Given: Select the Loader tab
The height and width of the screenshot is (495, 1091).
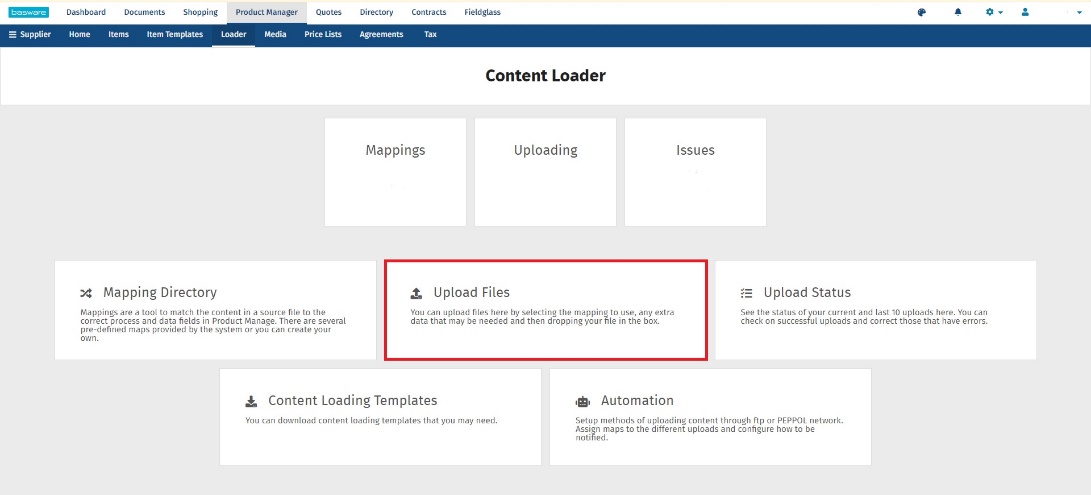Looking at the screenshot, I should (234, 35).
